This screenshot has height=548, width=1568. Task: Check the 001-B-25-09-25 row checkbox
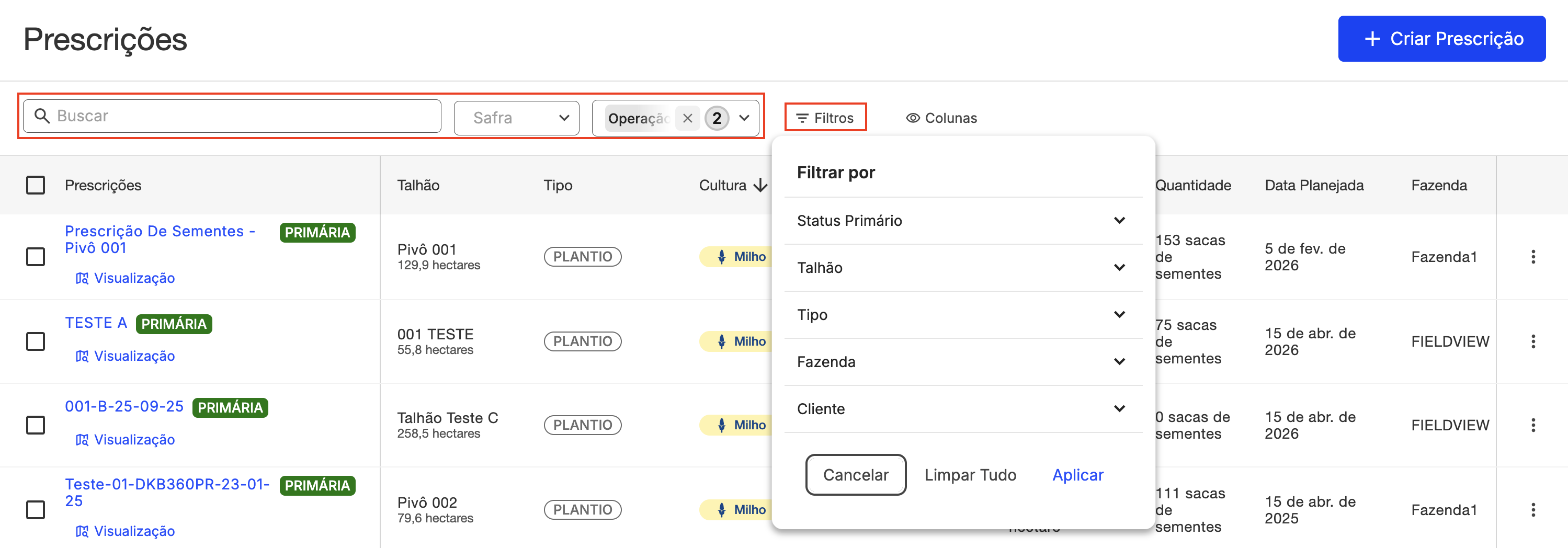coord(36,425)
